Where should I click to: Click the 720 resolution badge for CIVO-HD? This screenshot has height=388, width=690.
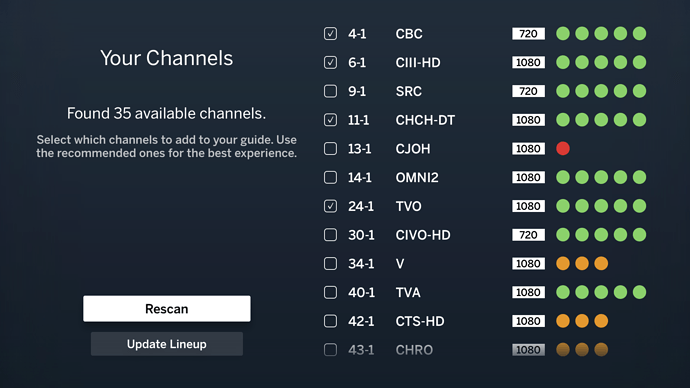click(x=528, y=235)
